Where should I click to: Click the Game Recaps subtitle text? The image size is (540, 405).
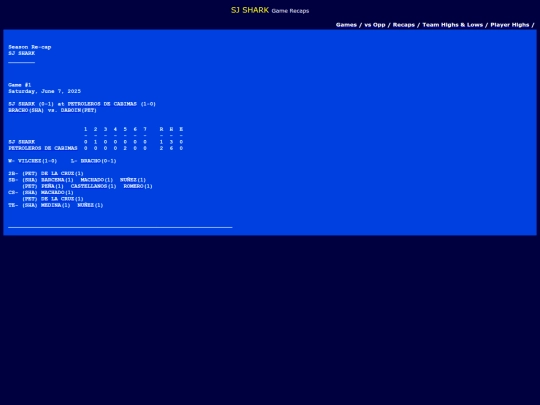(x=290, y=11)
